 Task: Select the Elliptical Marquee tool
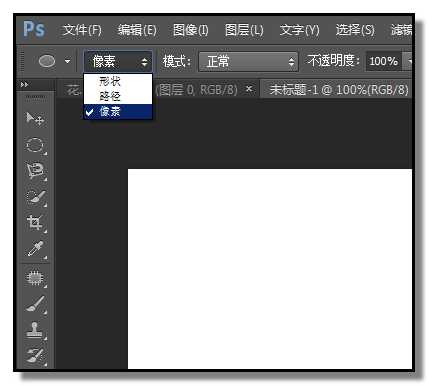35,145
